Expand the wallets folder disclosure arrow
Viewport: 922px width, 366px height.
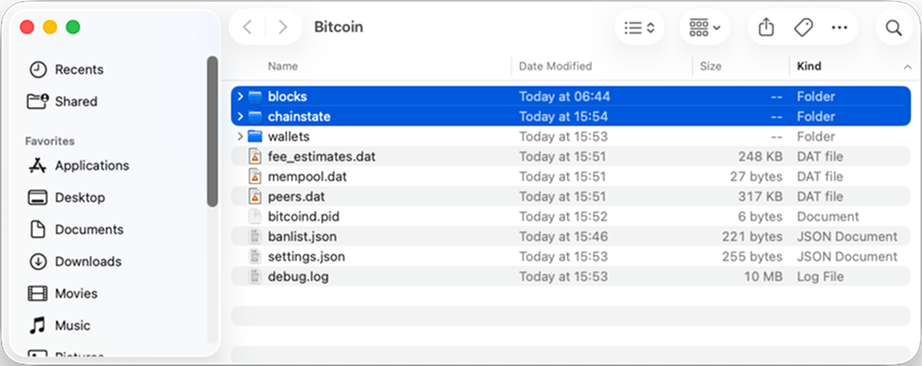pos(240,137)
